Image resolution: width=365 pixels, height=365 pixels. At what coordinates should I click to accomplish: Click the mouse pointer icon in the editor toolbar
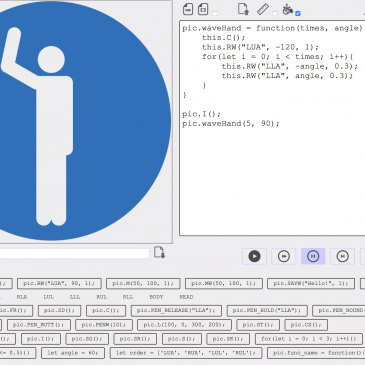click(x=288, y=9)
